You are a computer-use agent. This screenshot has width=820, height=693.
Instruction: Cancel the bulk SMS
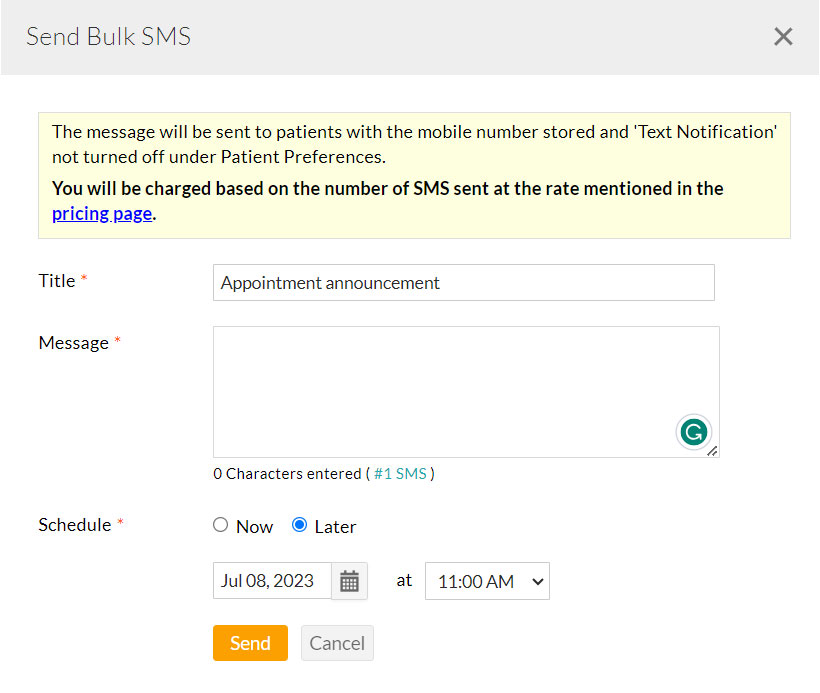[337, 643]
